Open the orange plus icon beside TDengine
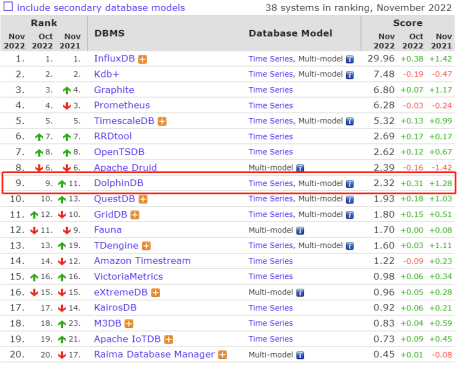Screen dimensions: 458x365 [x=146, y=246]
